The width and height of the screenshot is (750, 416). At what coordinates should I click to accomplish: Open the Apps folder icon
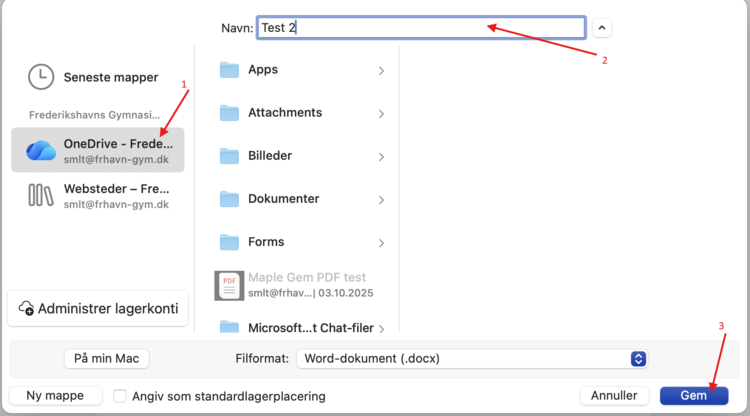(x=230, y=70)
